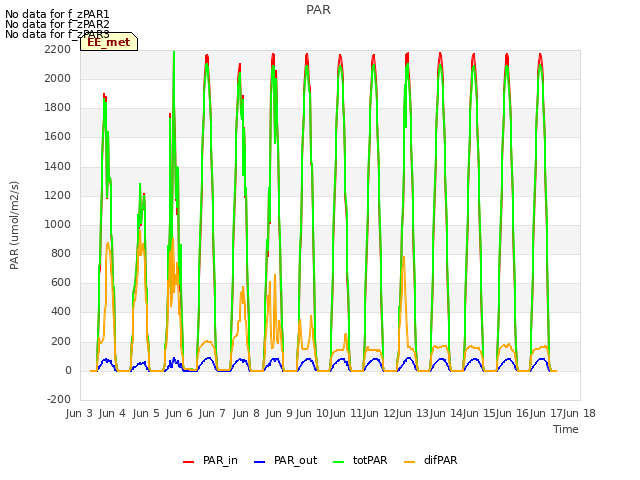640x480 pixels.
Task: Click the 1800 y-axis tick label
Action: coord(58,108)
